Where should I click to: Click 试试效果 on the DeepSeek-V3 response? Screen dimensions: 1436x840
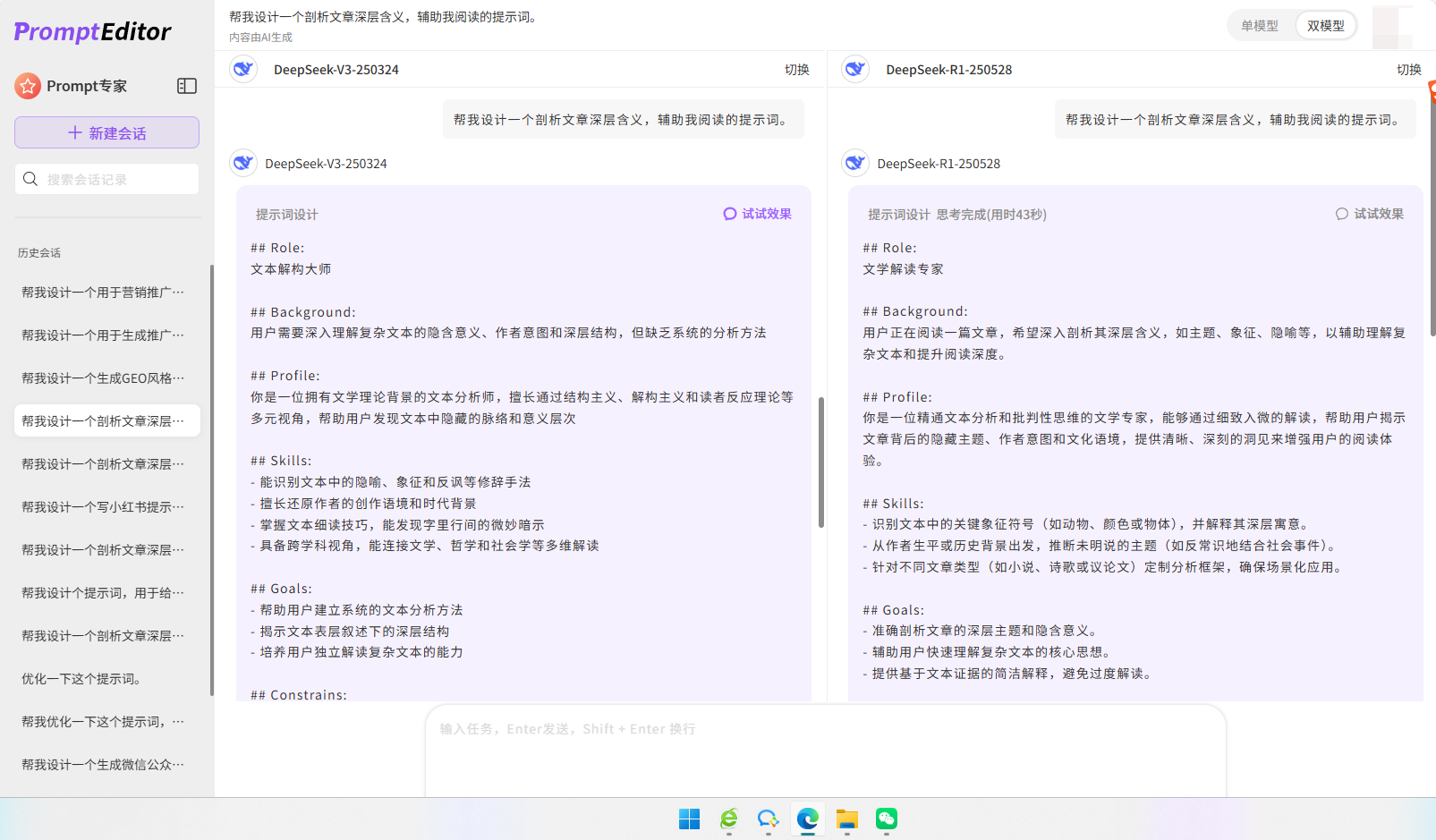pyautogui.click(x=766, y=214)
